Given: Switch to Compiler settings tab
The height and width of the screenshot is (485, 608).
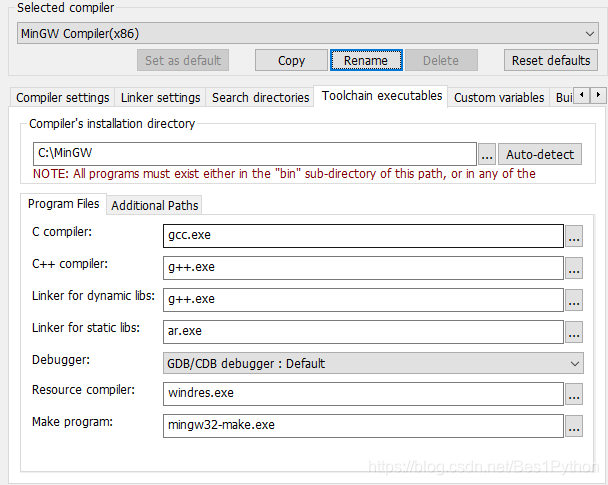Looking at the screenshot, I should pyautogui.click(x=62, y=97).
